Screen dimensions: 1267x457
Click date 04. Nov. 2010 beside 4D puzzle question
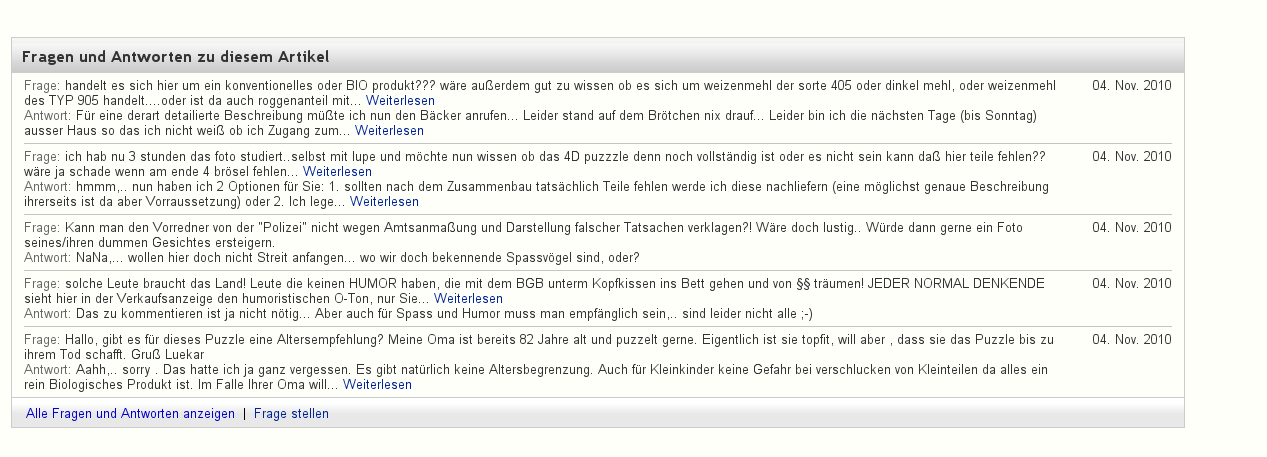[x=1131, y=157]
